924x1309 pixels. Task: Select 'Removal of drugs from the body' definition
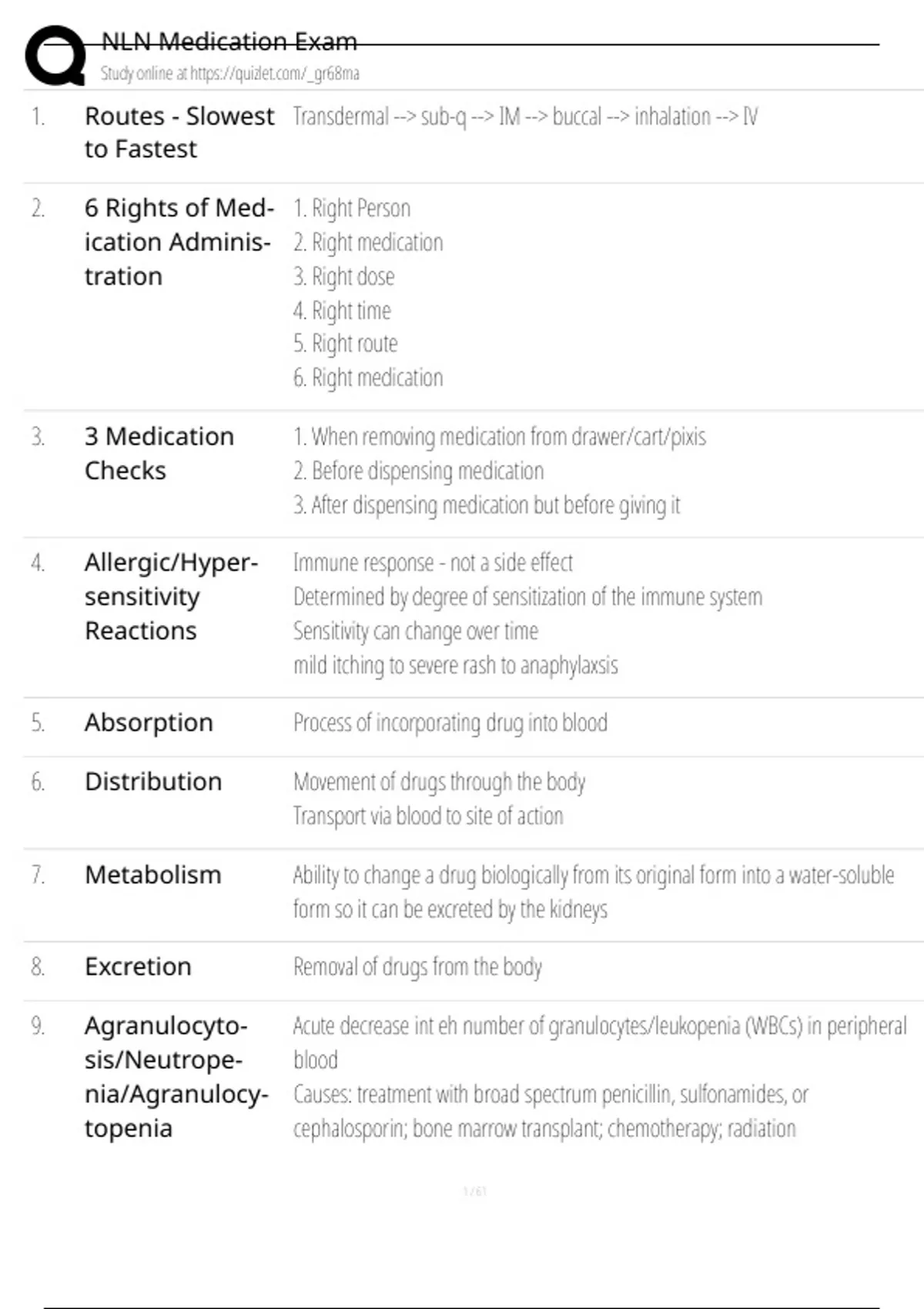point(417,967)
